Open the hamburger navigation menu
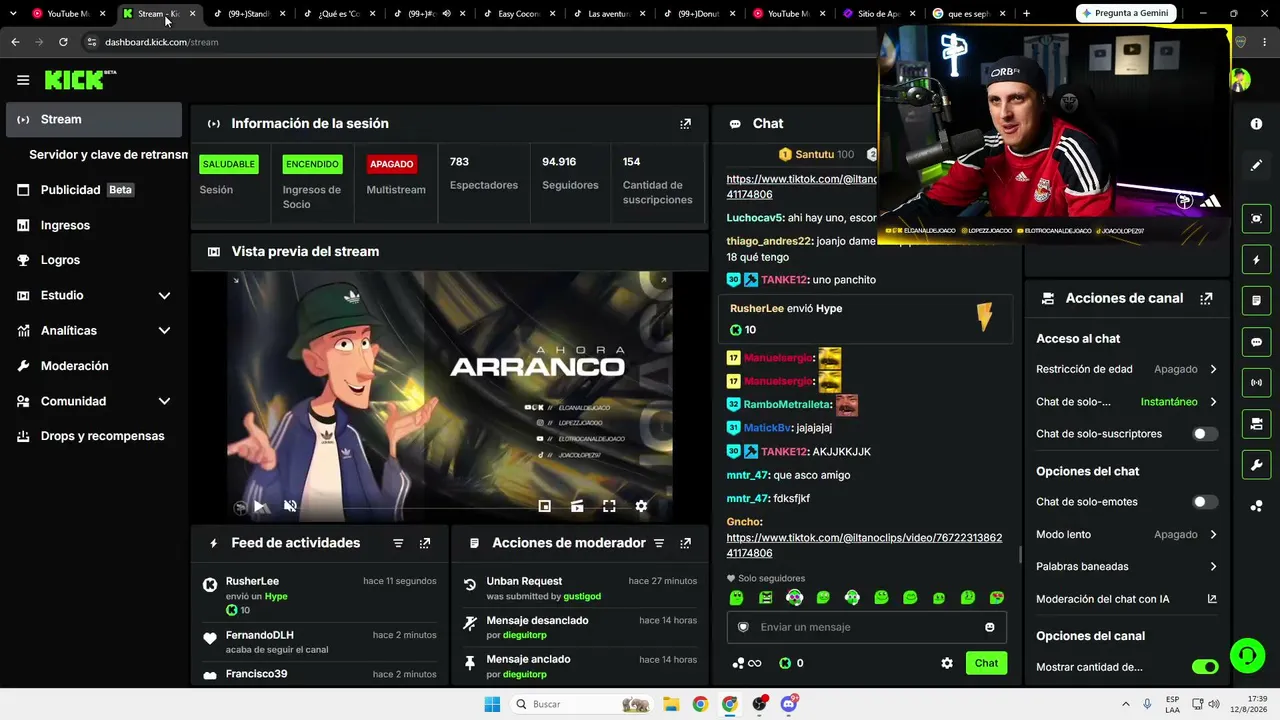The width and height of the screenshot is (1280, 720). click(x=23, y=80)
